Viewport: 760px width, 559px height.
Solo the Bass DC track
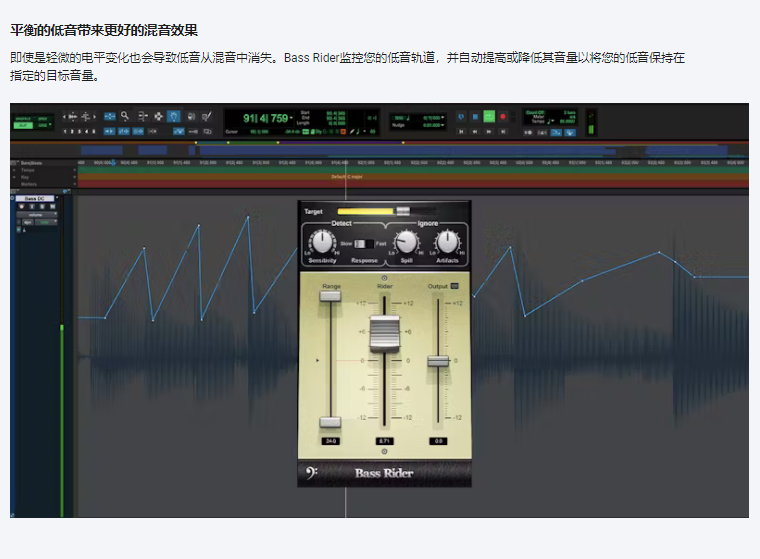point(42,207)
